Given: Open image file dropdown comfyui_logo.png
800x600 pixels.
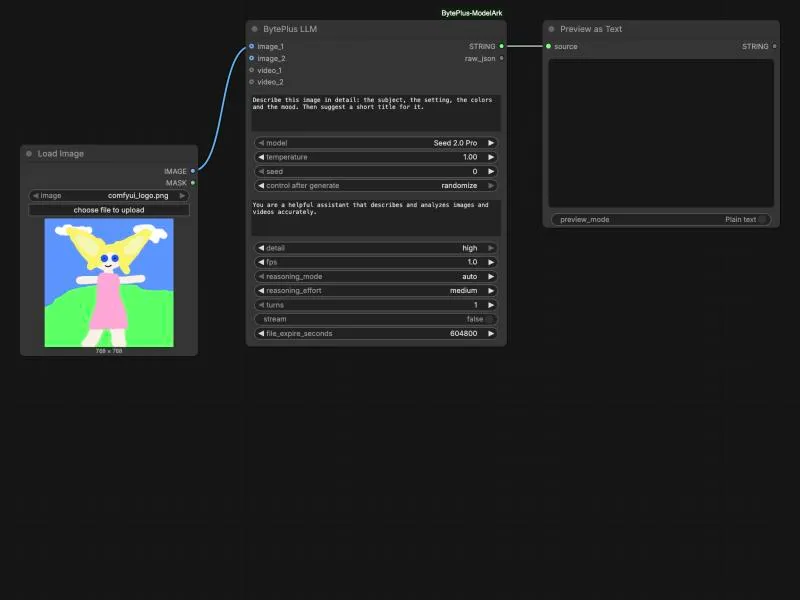Looking at the screenshot, I should point(109,195).
